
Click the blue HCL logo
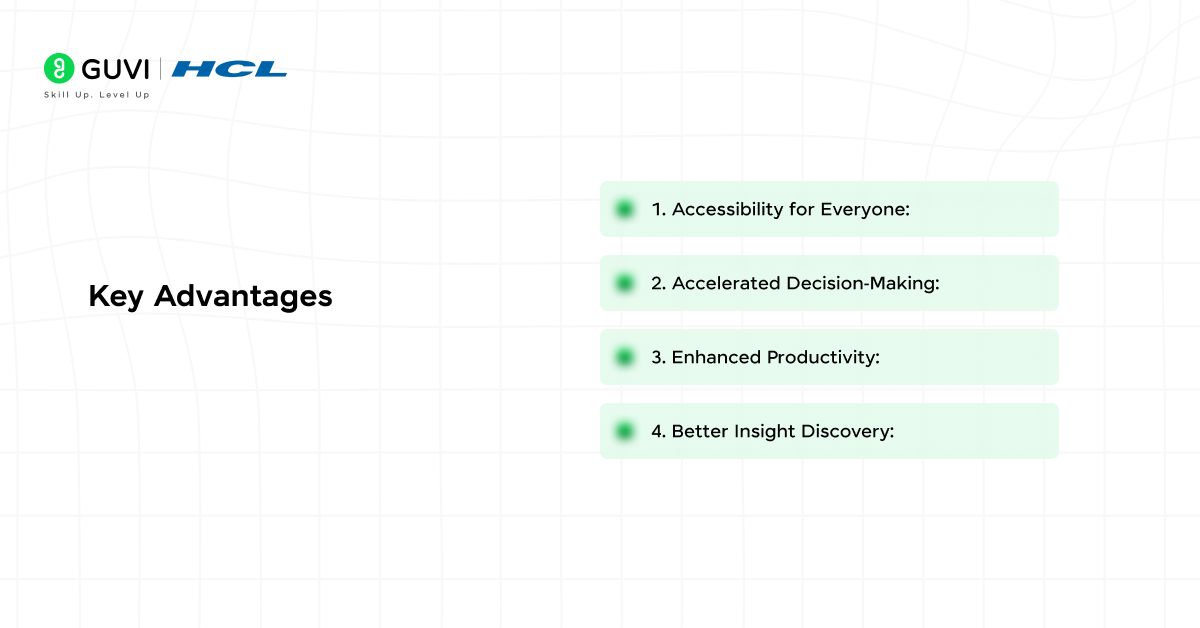[x=229, y=69]
